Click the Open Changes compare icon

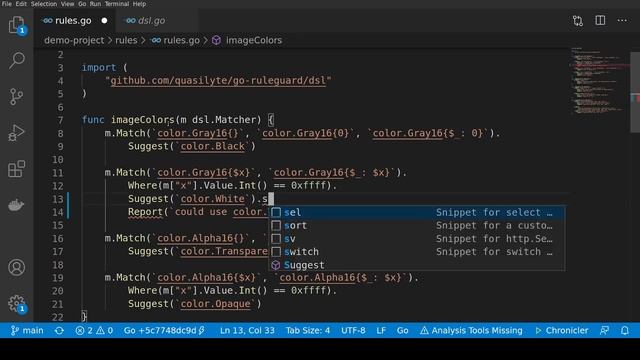coord(578,21)
